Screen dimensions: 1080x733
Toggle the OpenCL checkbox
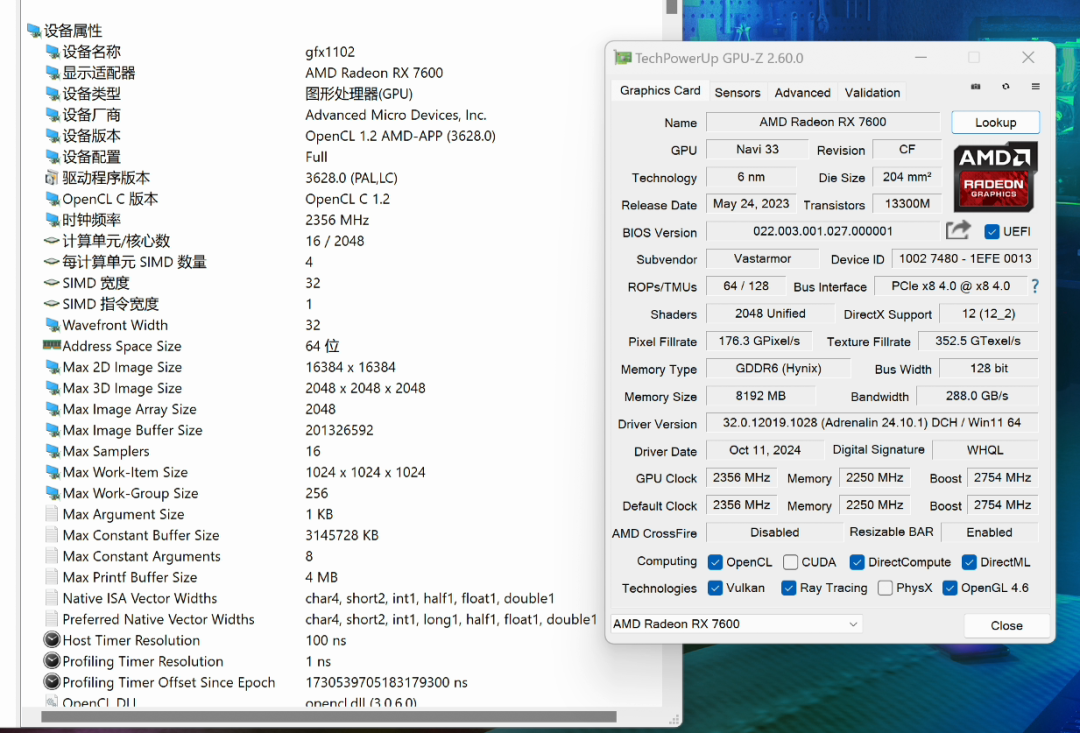[715, 562]
